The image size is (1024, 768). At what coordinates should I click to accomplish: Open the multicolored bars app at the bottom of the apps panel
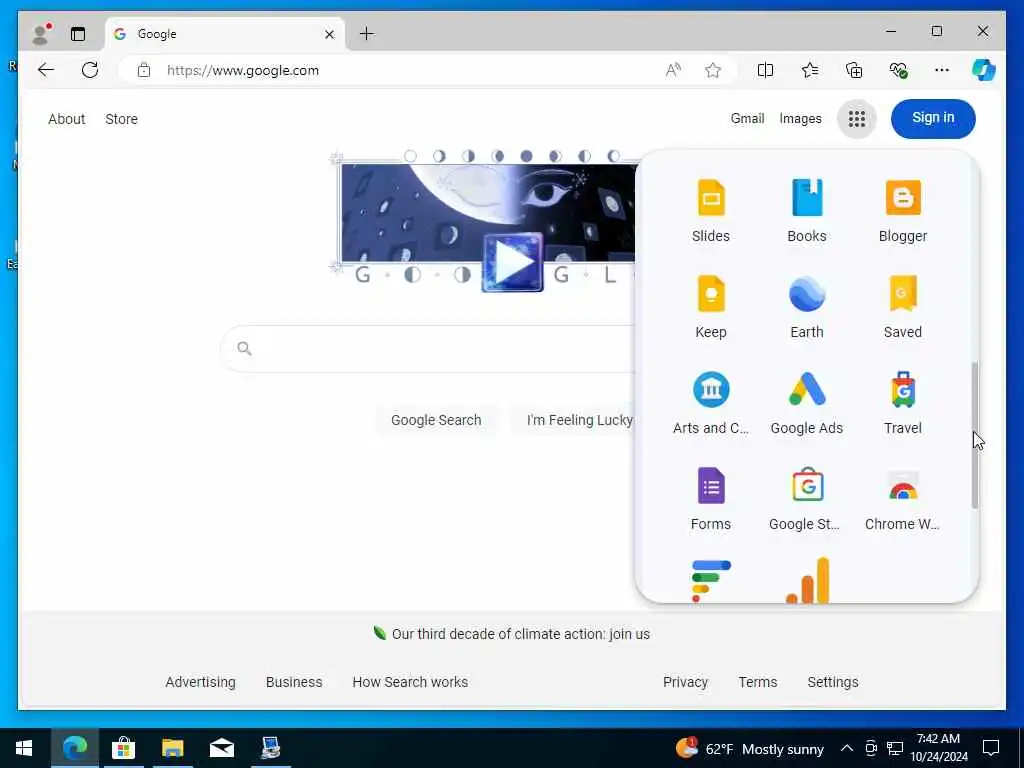click(711, 581)
